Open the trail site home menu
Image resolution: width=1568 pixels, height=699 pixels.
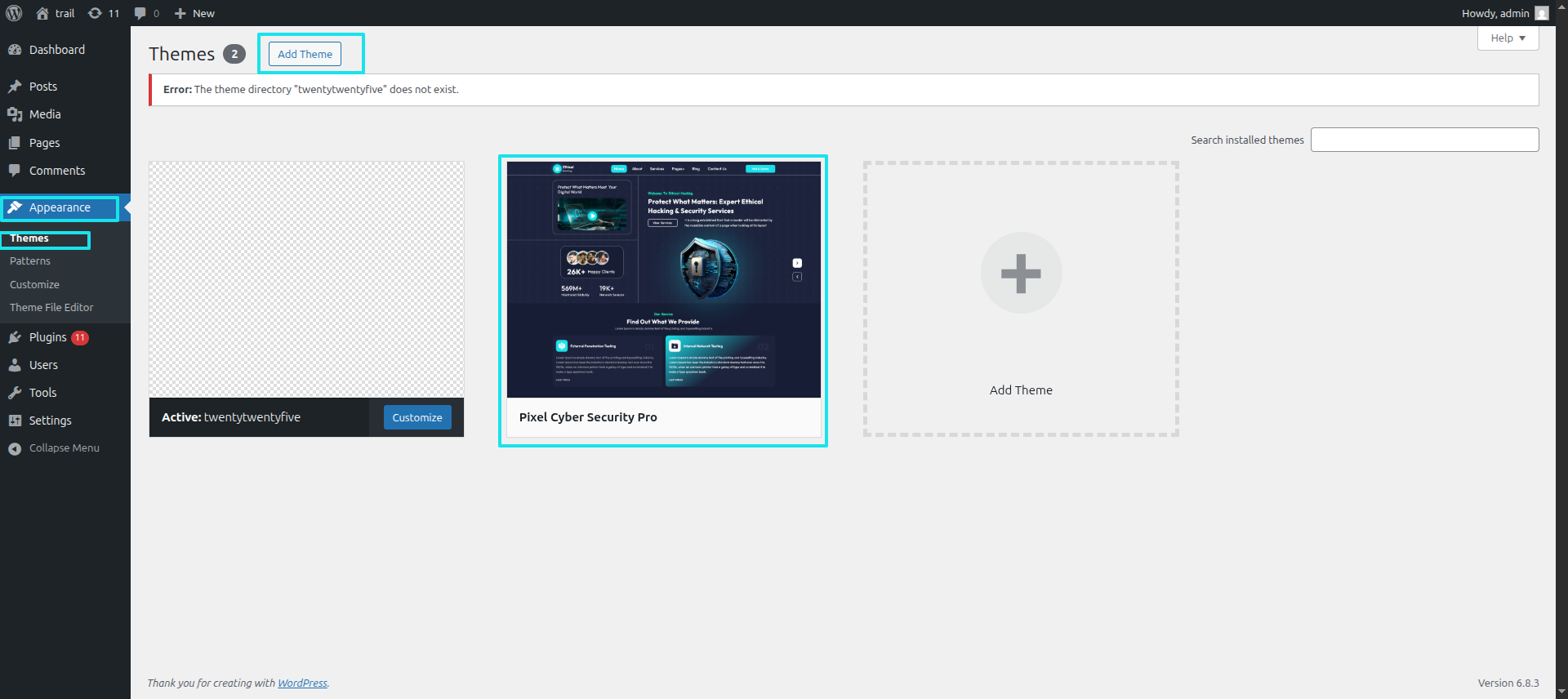56,13
